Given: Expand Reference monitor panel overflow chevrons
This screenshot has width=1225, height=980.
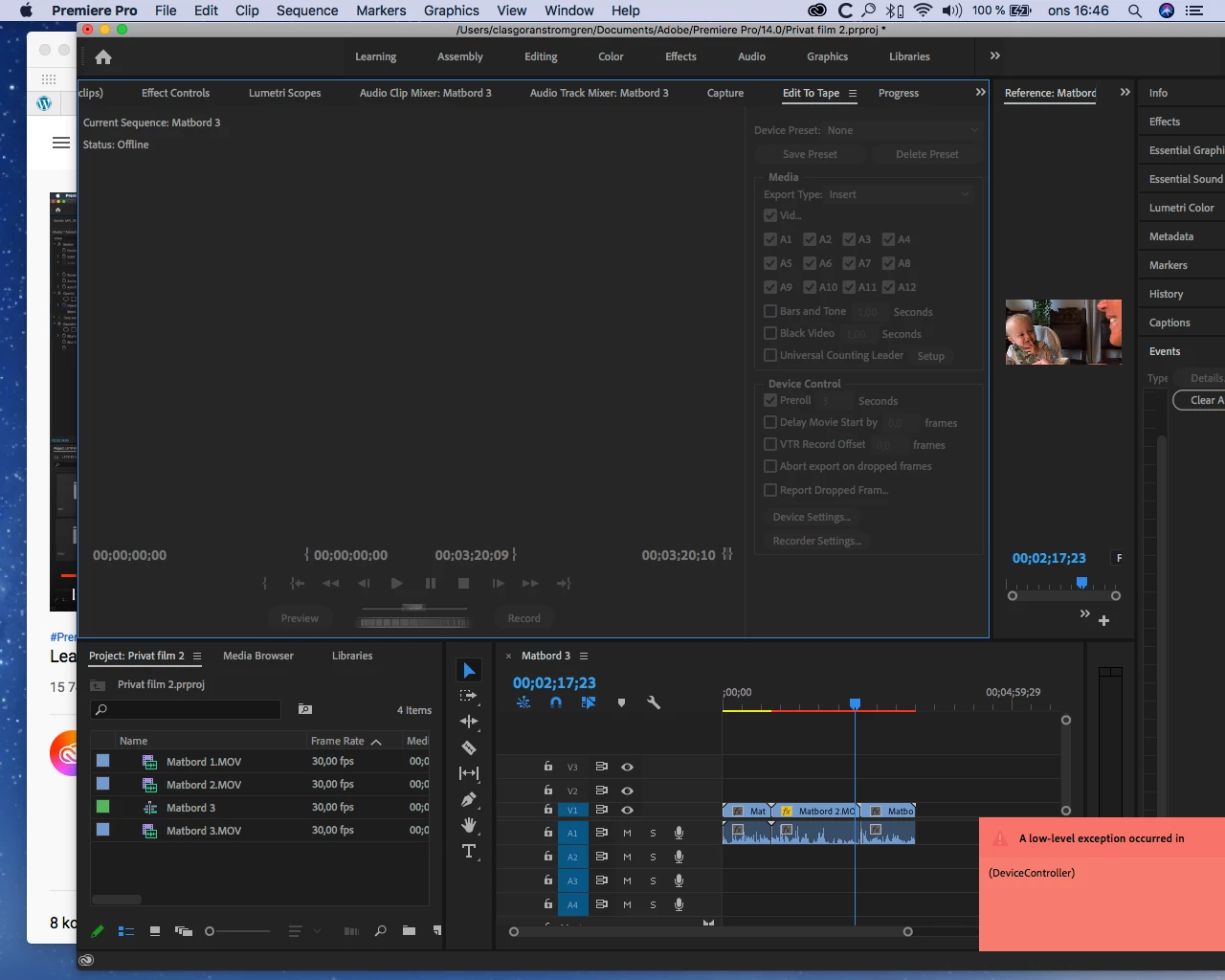Looking at the screenshot, I should [x=1125, y=93].
